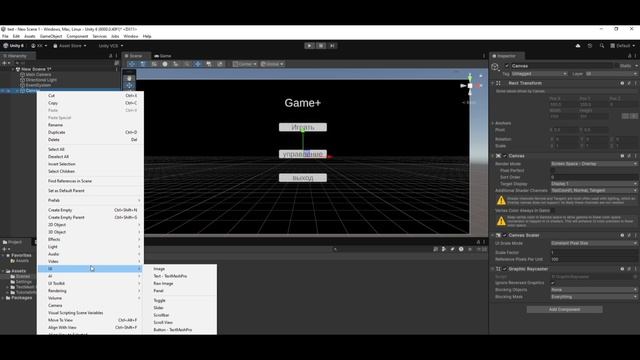
Task: Toggle the Canvas Scaler enabled checkbox
Action: (505, 236)
